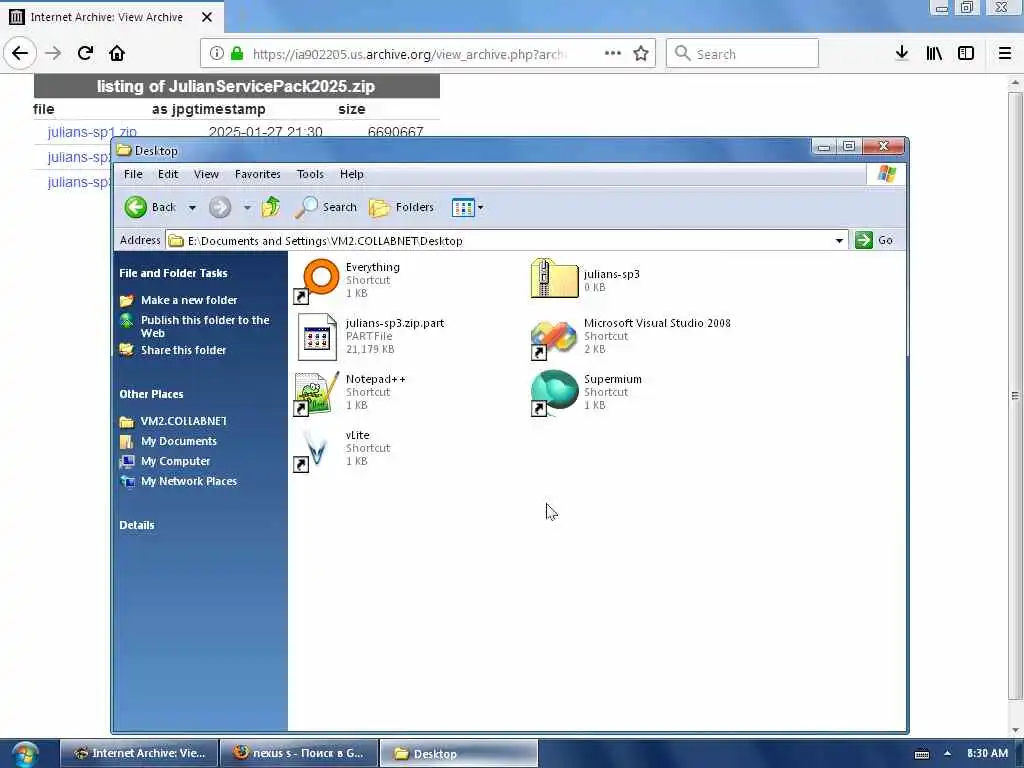Close the Internet Archive tab
Viewport: 1024px width, 768px height.
pyautogui.click(x=207, y=17)
